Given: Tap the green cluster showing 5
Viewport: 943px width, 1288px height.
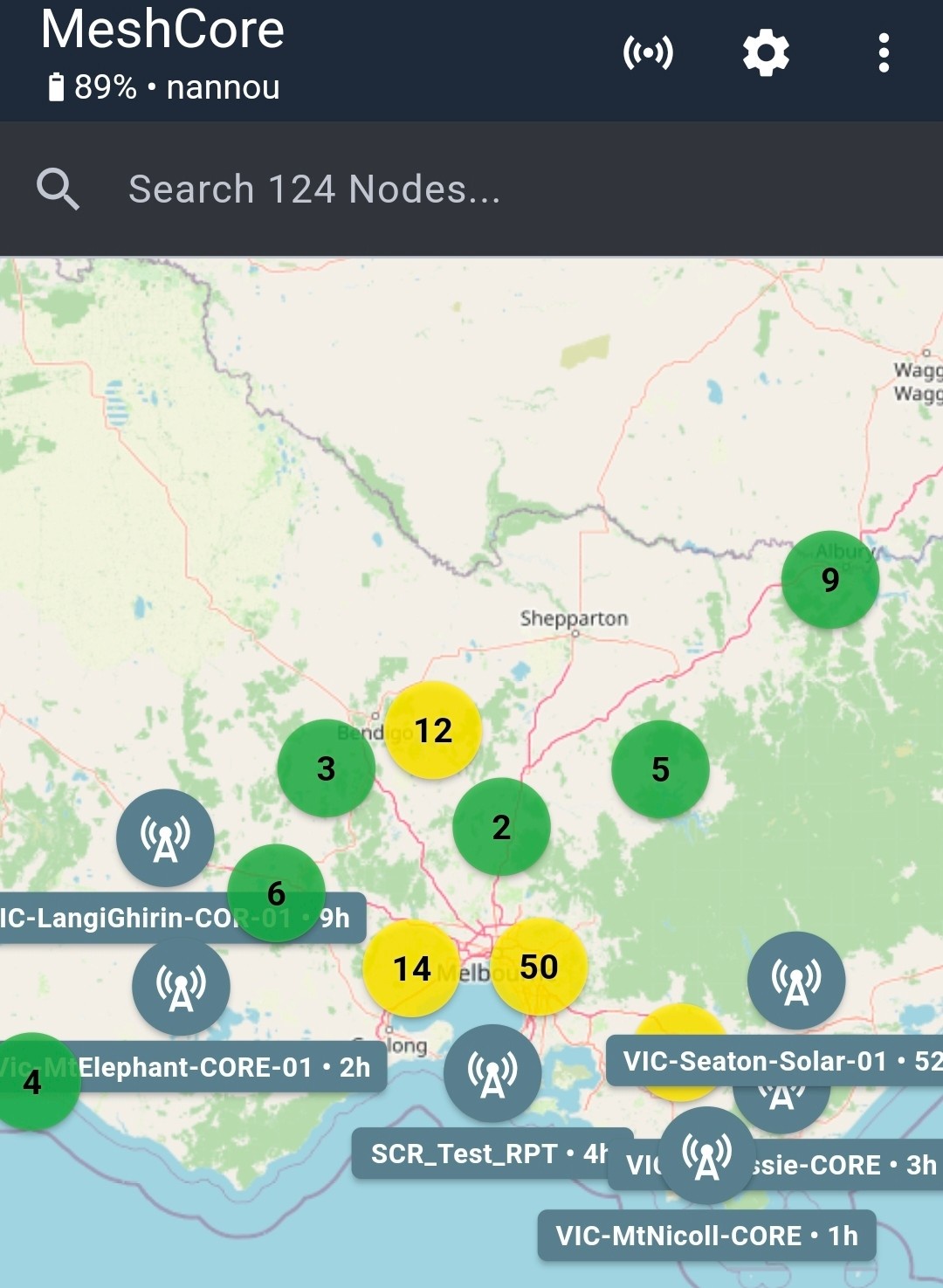Looking at the screenshot, I should pos(660,769).
